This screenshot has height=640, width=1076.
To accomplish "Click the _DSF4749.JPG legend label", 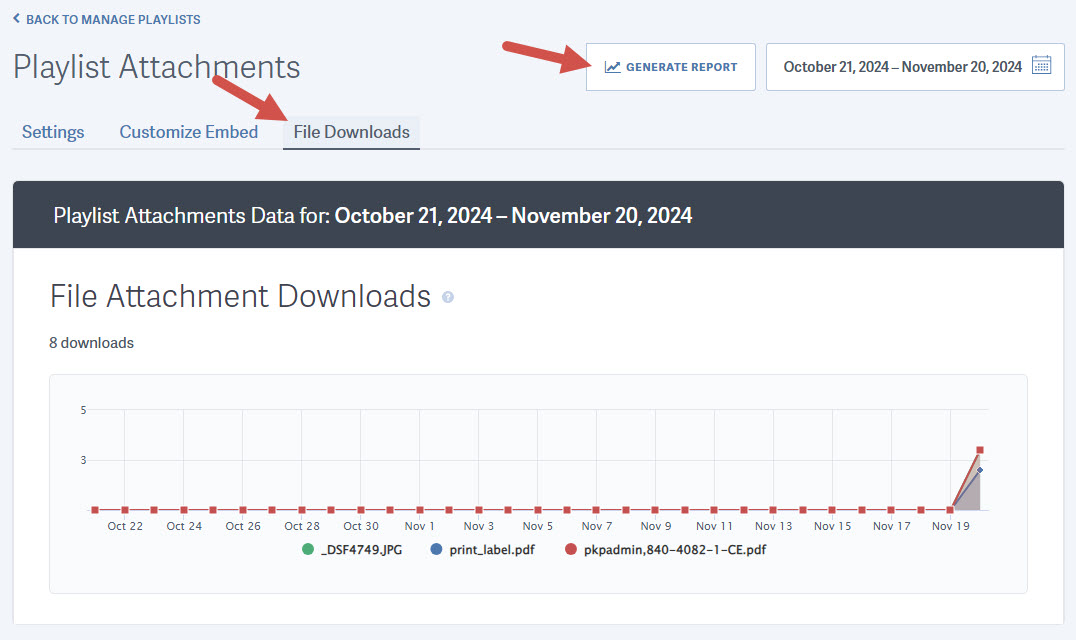I will pyautogui.click(x=361, y=550).
